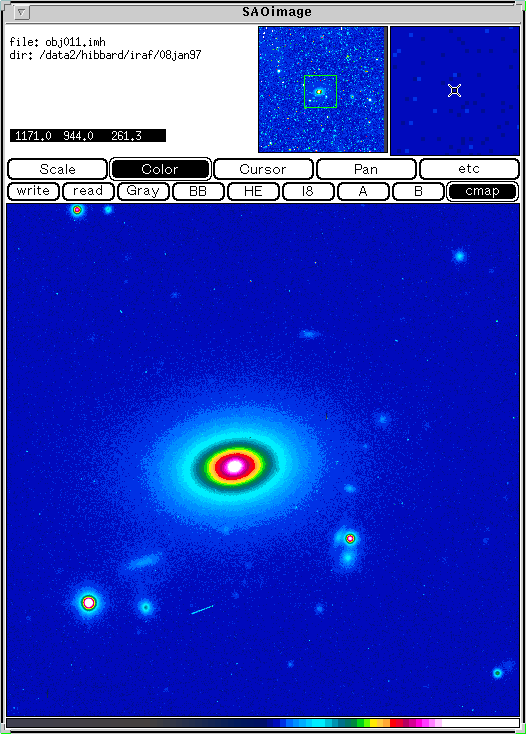
Task: Select the Color menu button
Action: coord(160,169)
